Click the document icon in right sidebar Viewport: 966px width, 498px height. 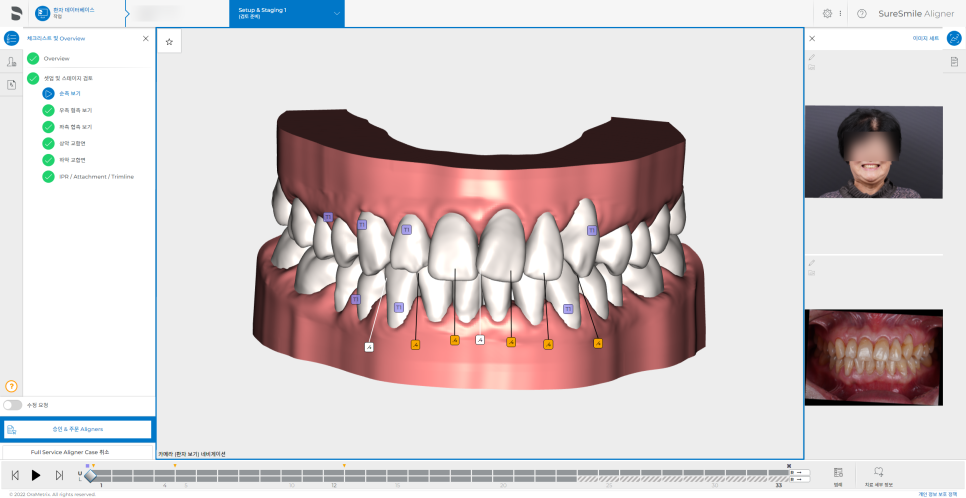pos(954,62)
